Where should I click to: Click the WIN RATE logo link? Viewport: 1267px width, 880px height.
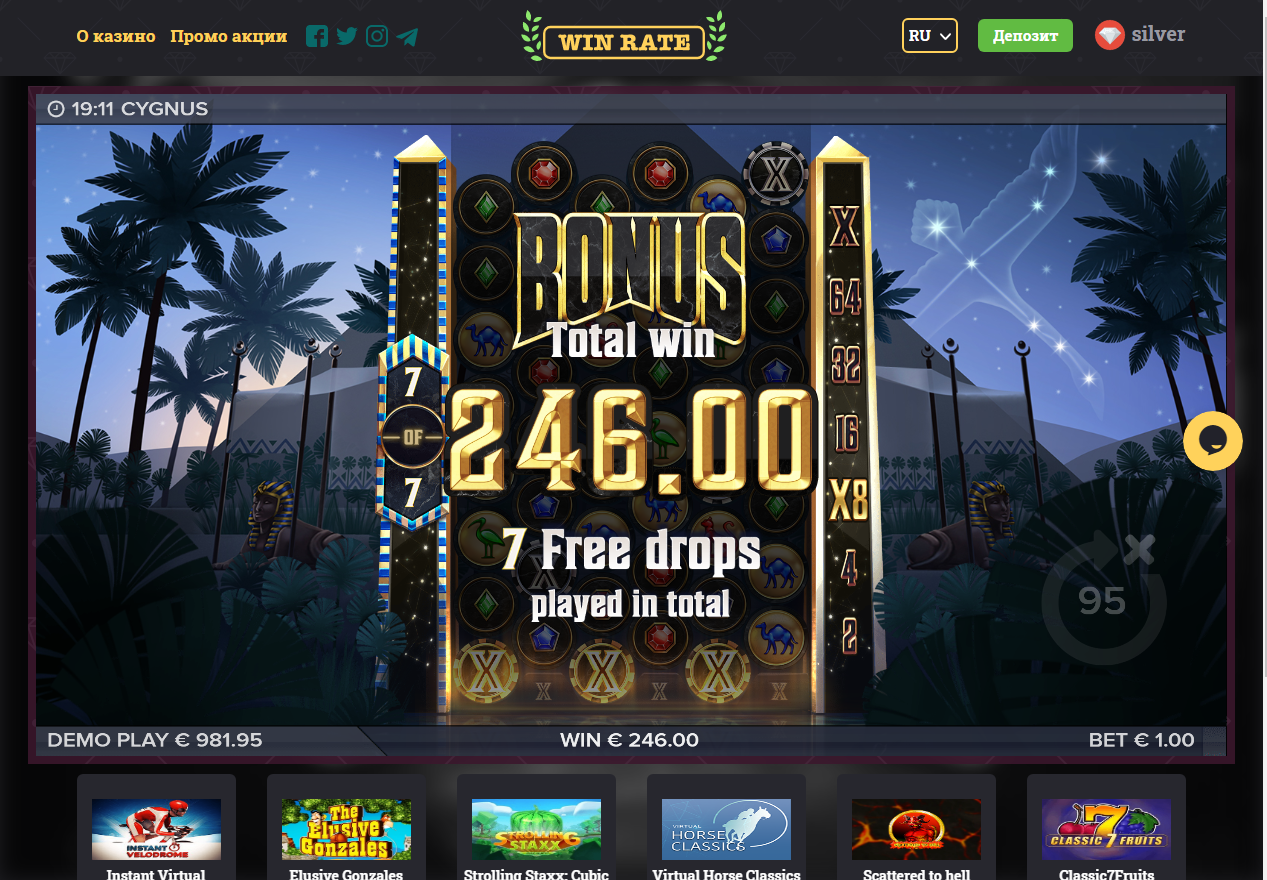624,37
